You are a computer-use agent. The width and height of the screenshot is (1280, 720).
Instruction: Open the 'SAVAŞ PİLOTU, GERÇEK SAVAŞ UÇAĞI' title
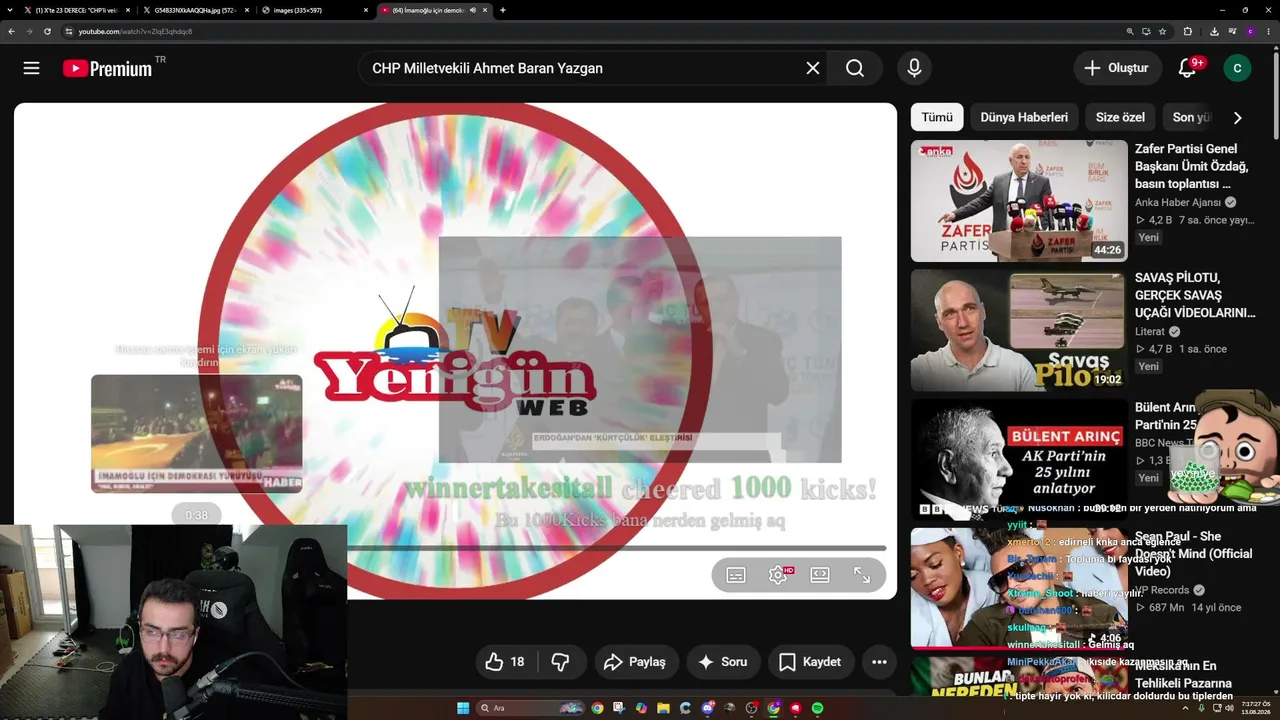pyautogui.click(x=1195, y=295)
